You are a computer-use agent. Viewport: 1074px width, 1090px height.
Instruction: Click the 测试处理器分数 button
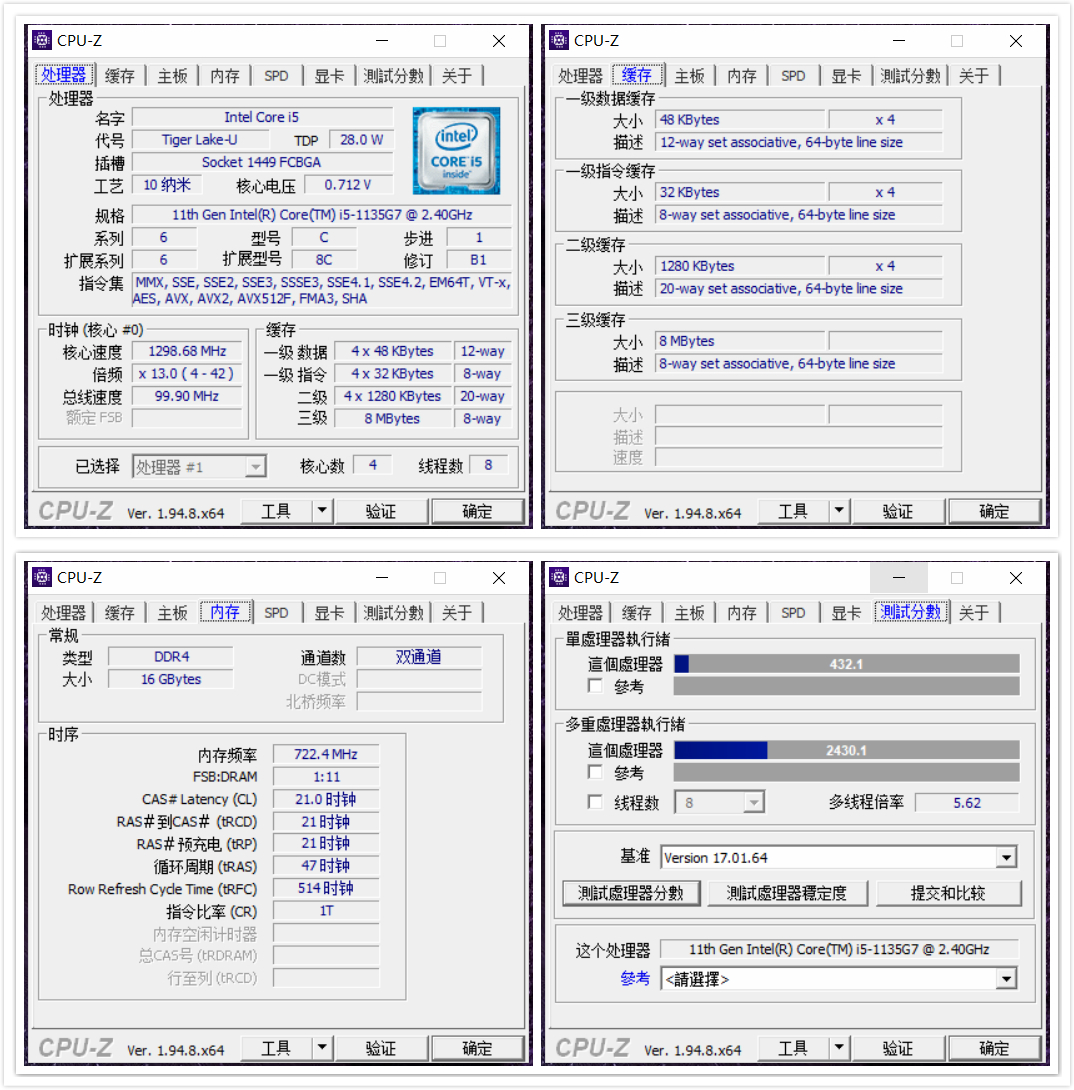(x=631, y=893)
